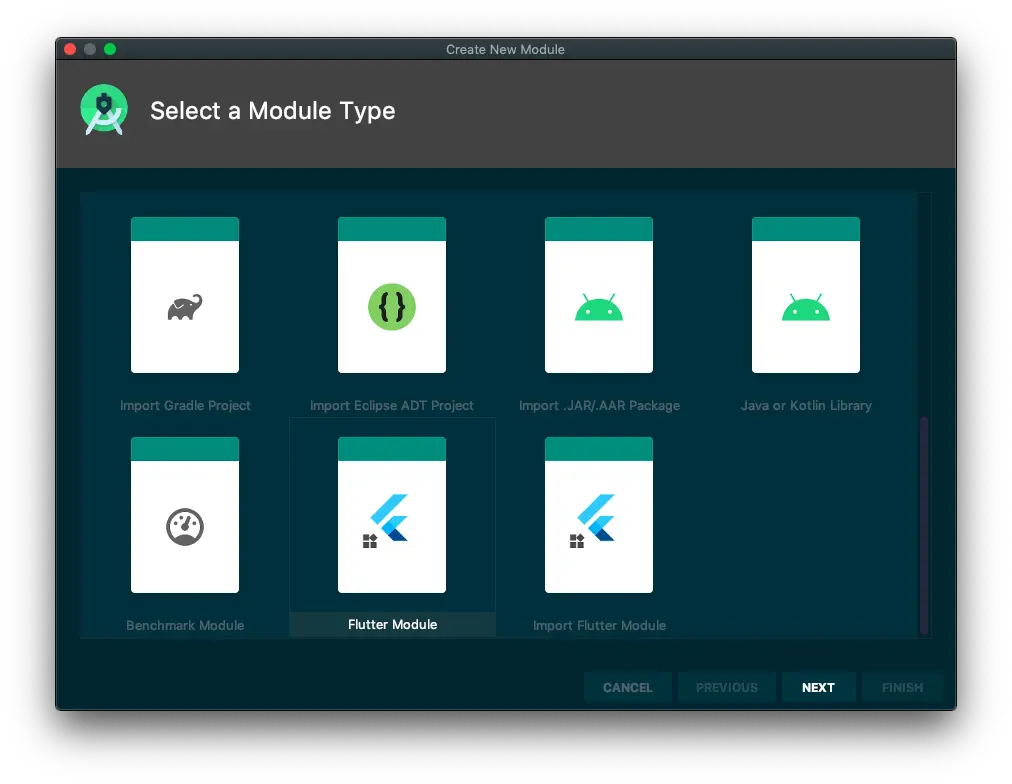
Task: Select the Flutter Module card
Action: click(x=392, y=515)
